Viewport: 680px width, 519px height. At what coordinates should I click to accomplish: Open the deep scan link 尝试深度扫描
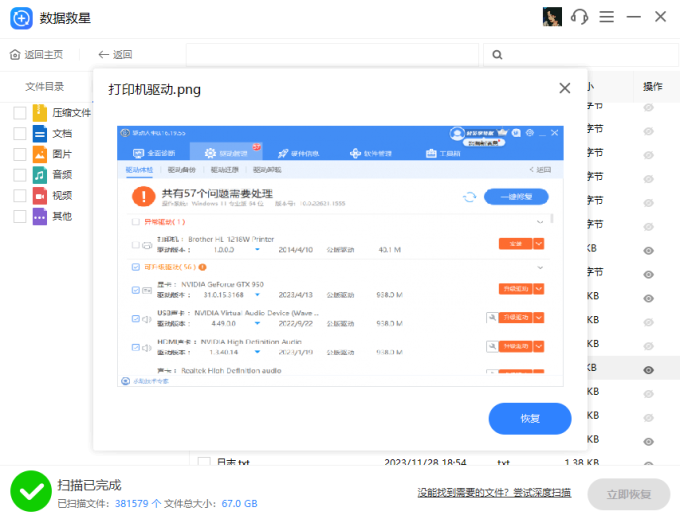[542, 493]
